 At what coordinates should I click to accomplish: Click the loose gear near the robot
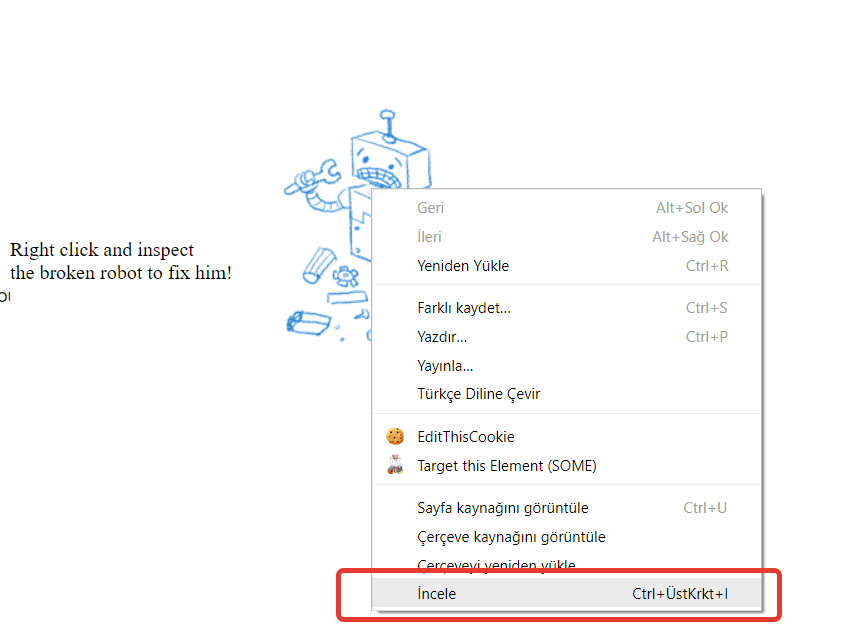[x=346, y=273]
